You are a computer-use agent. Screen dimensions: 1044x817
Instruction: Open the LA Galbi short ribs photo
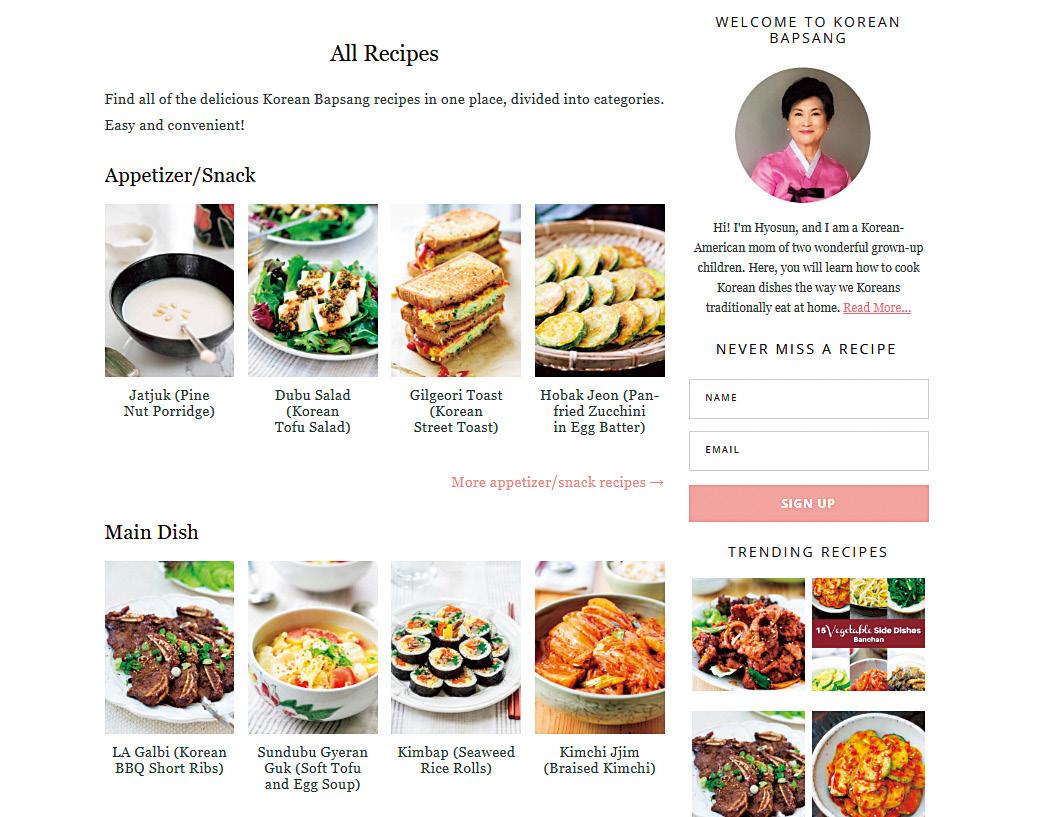pyautogui.click(x=169, y=647)
